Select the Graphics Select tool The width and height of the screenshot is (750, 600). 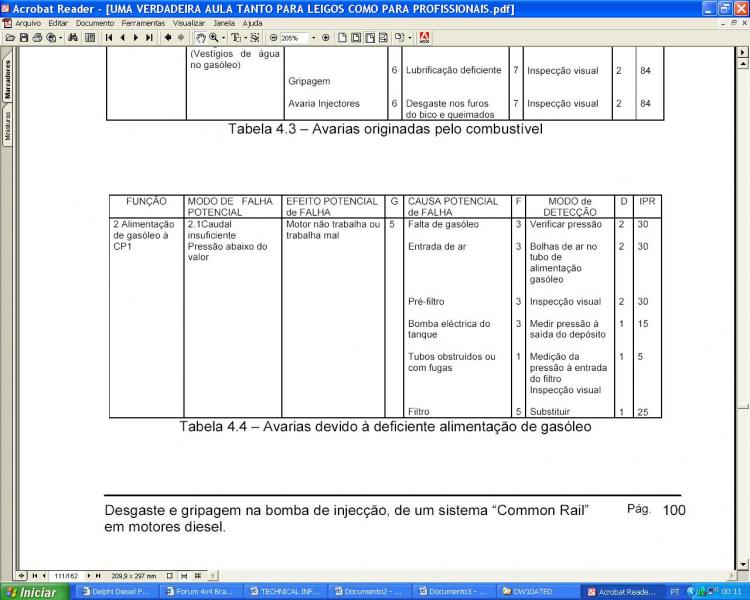(x=254, y=38)
